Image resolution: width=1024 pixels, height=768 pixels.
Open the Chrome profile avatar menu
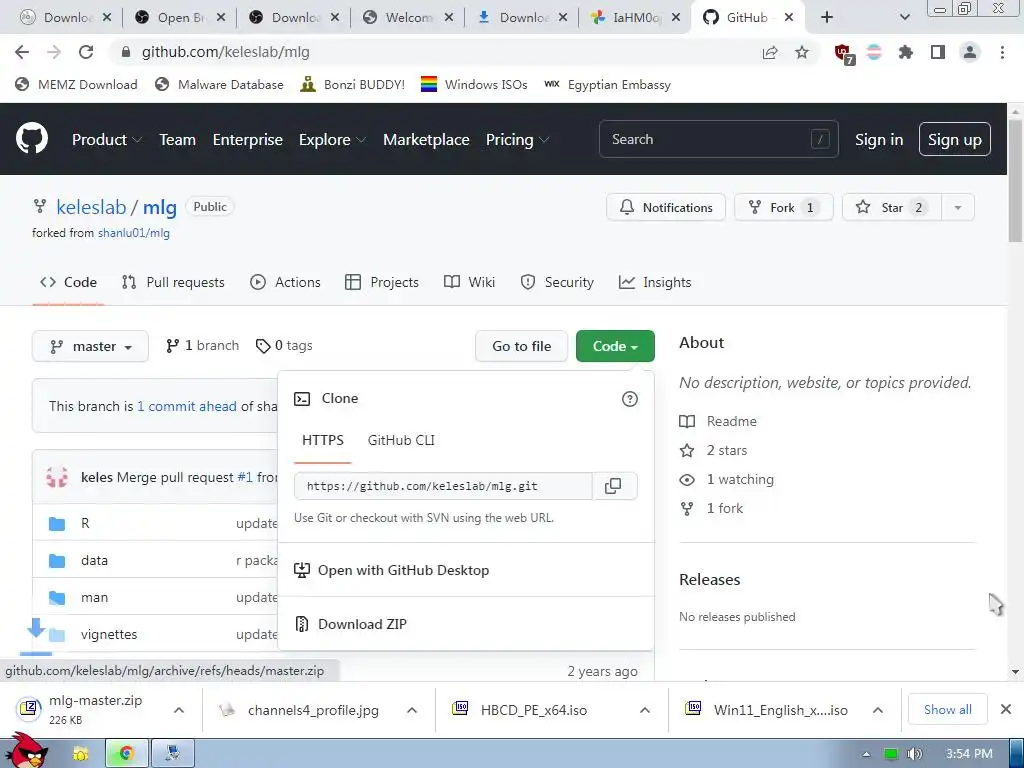click(970, 52)
